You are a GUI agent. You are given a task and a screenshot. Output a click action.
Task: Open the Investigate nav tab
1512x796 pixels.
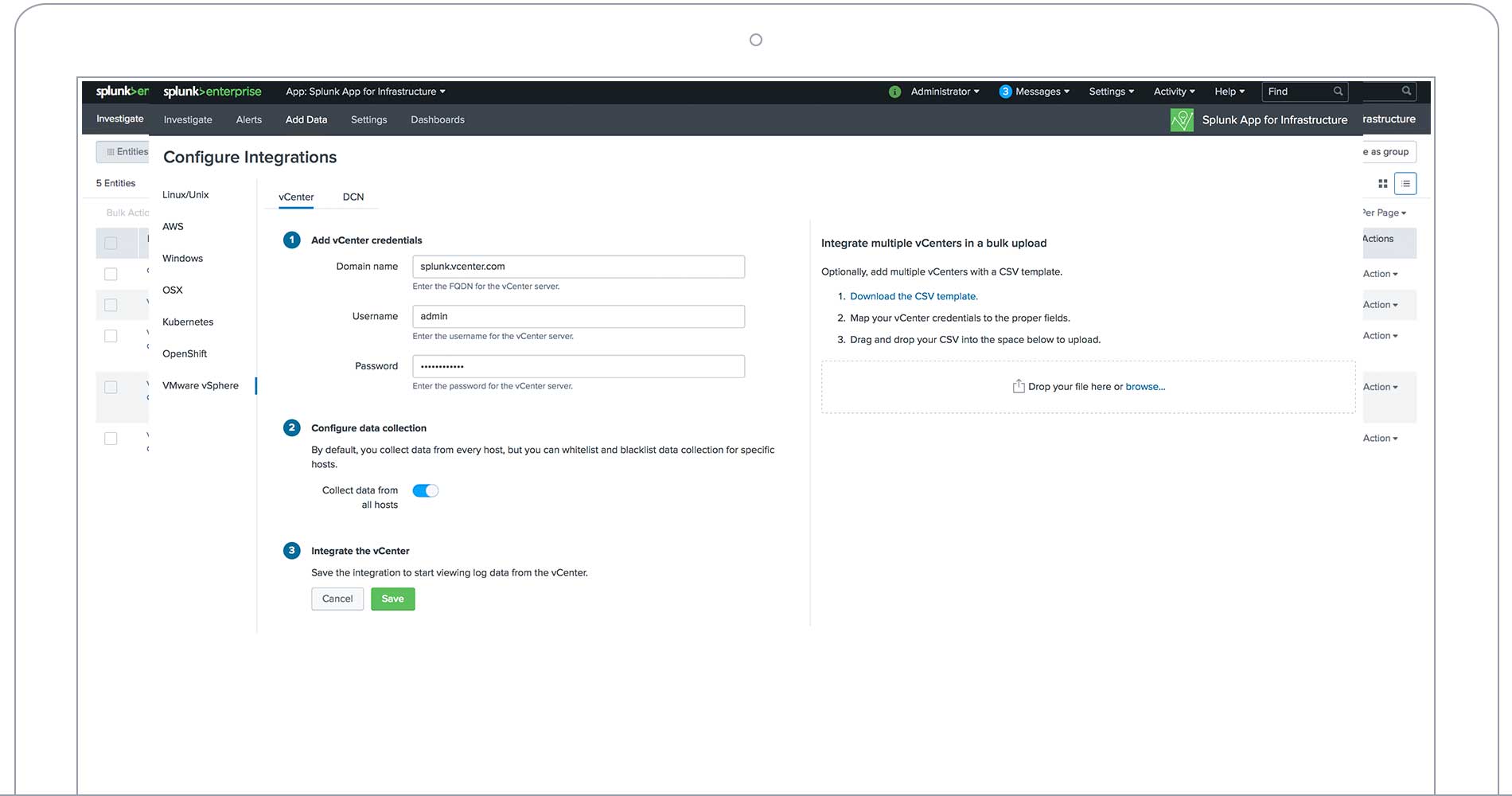tap(188, 119)
